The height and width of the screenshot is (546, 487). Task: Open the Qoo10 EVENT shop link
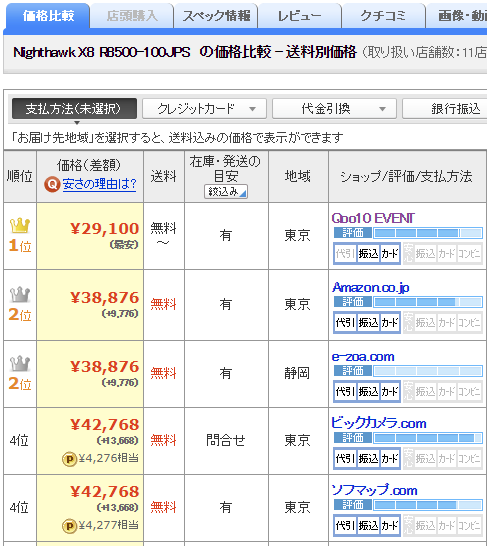point(373,218)
